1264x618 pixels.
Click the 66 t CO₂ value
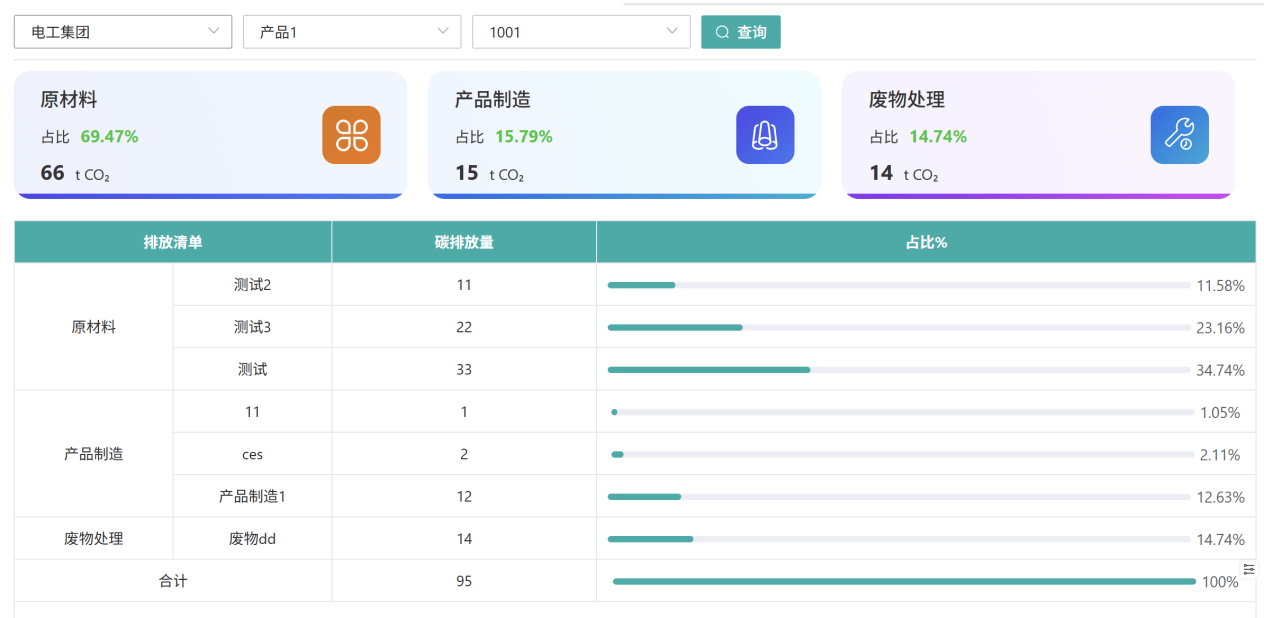(75, 173)
